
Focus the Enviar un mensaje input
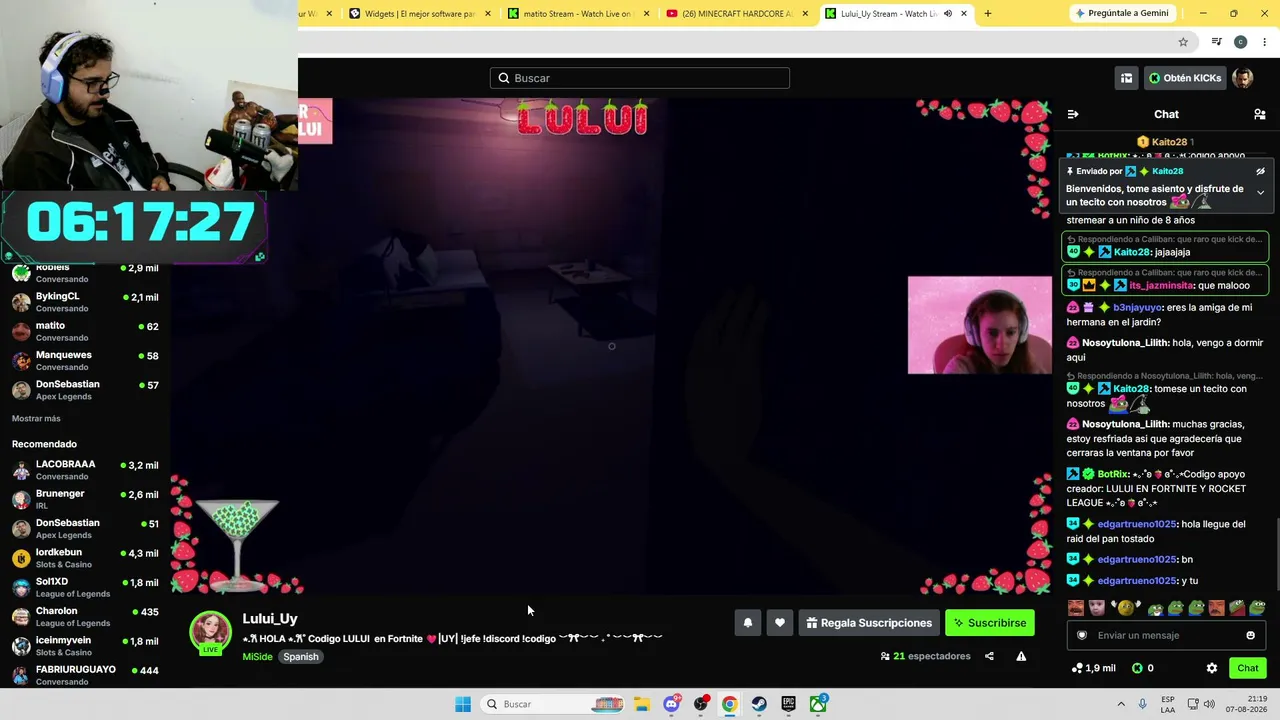click(1166, 635)
